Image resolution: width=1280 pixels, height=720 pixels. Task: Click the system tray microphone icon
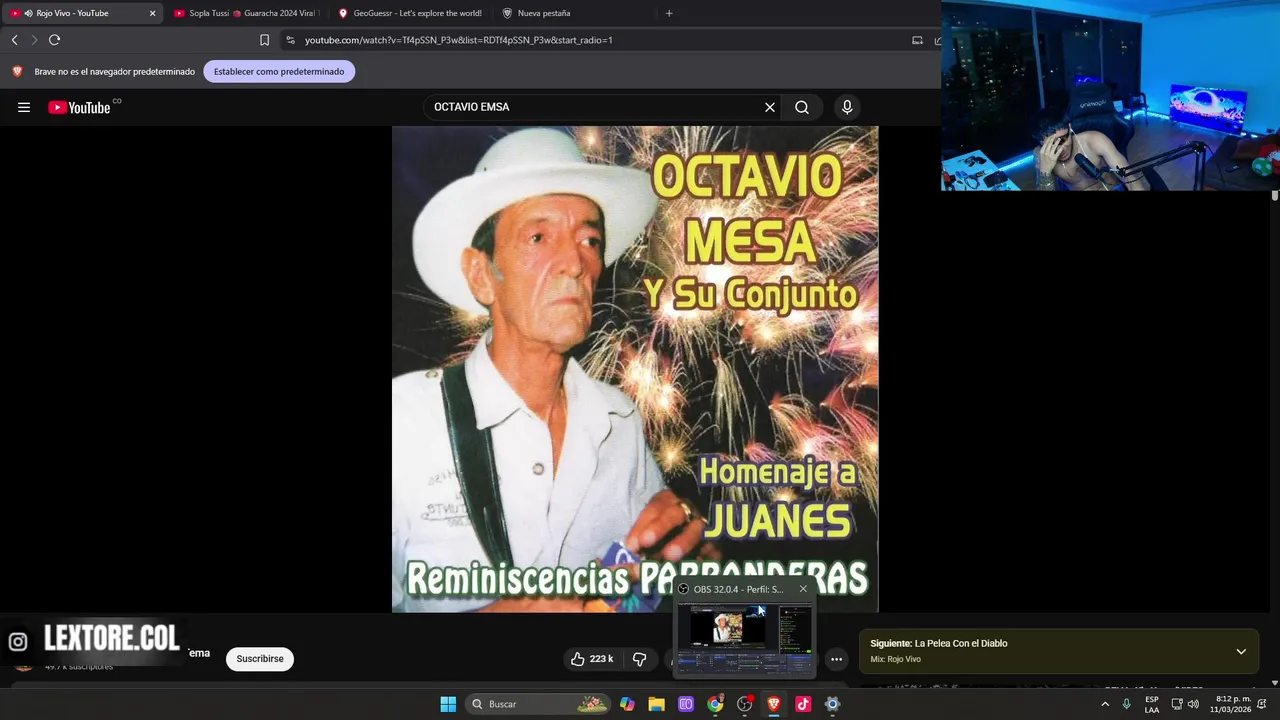[1126, 704]
